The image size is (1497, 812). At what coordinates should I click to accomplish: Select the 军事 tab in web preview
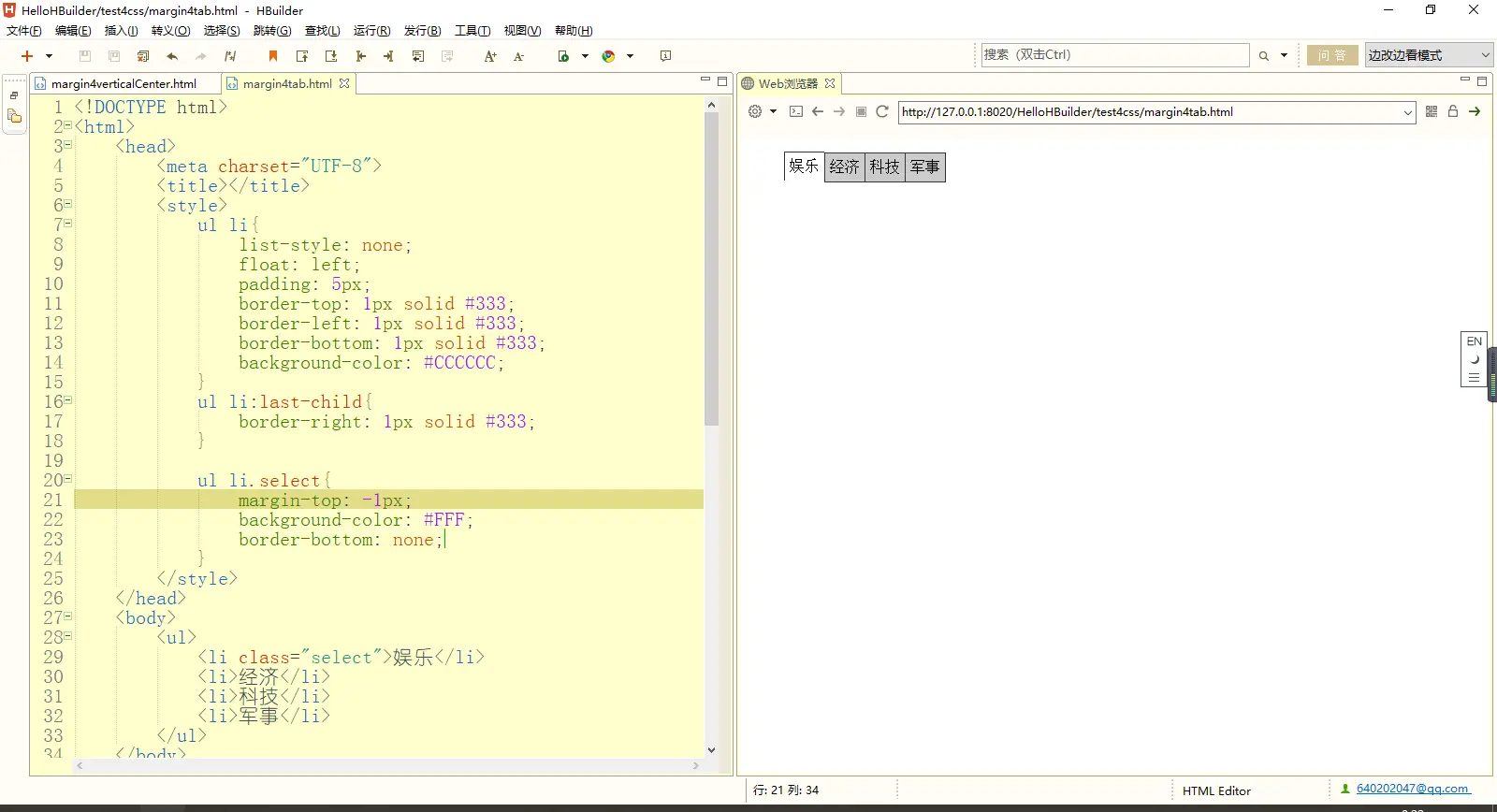pyautogui.click(x=925, y=167)
